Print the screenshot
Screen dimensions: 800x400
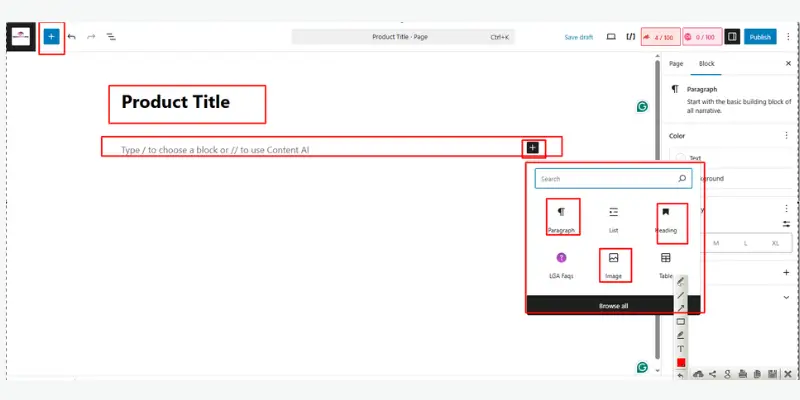[x=742, y=374]
